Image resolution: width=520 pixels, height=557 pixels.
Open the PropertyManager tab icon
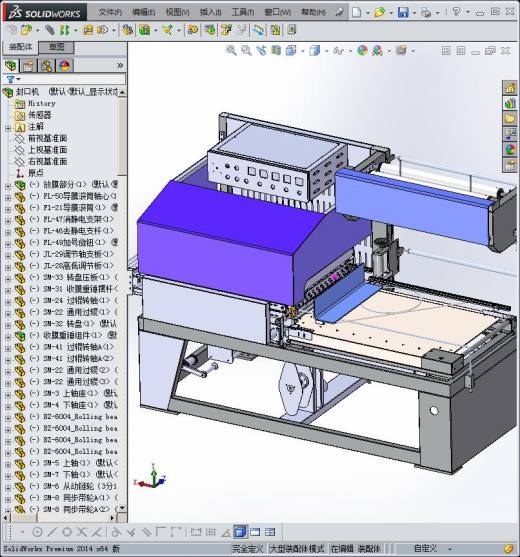coord(28,66)
